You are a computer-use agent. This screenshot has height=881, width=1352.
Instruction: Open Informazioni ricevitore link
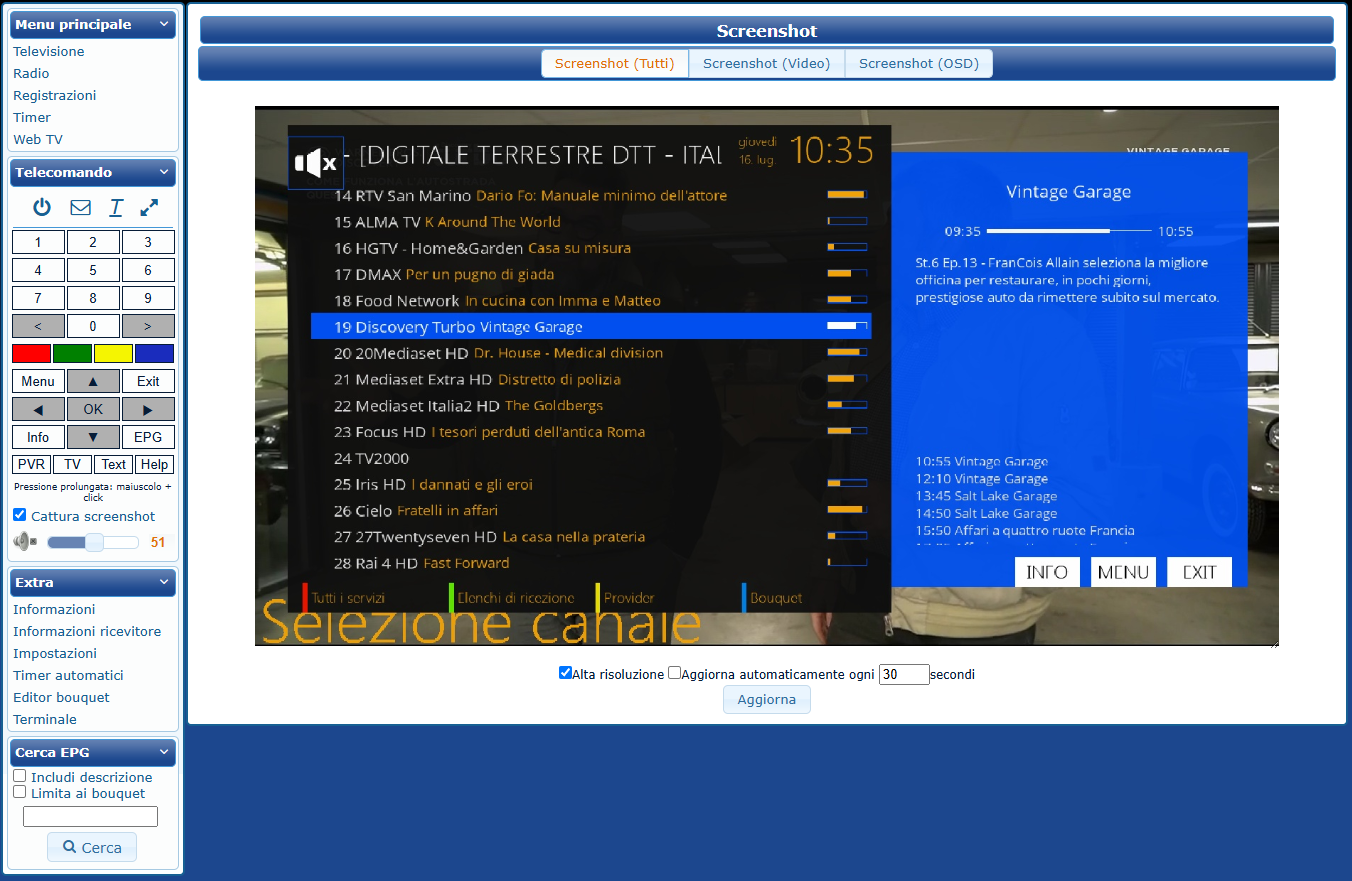pyautogui.click(x=87, y=631)
